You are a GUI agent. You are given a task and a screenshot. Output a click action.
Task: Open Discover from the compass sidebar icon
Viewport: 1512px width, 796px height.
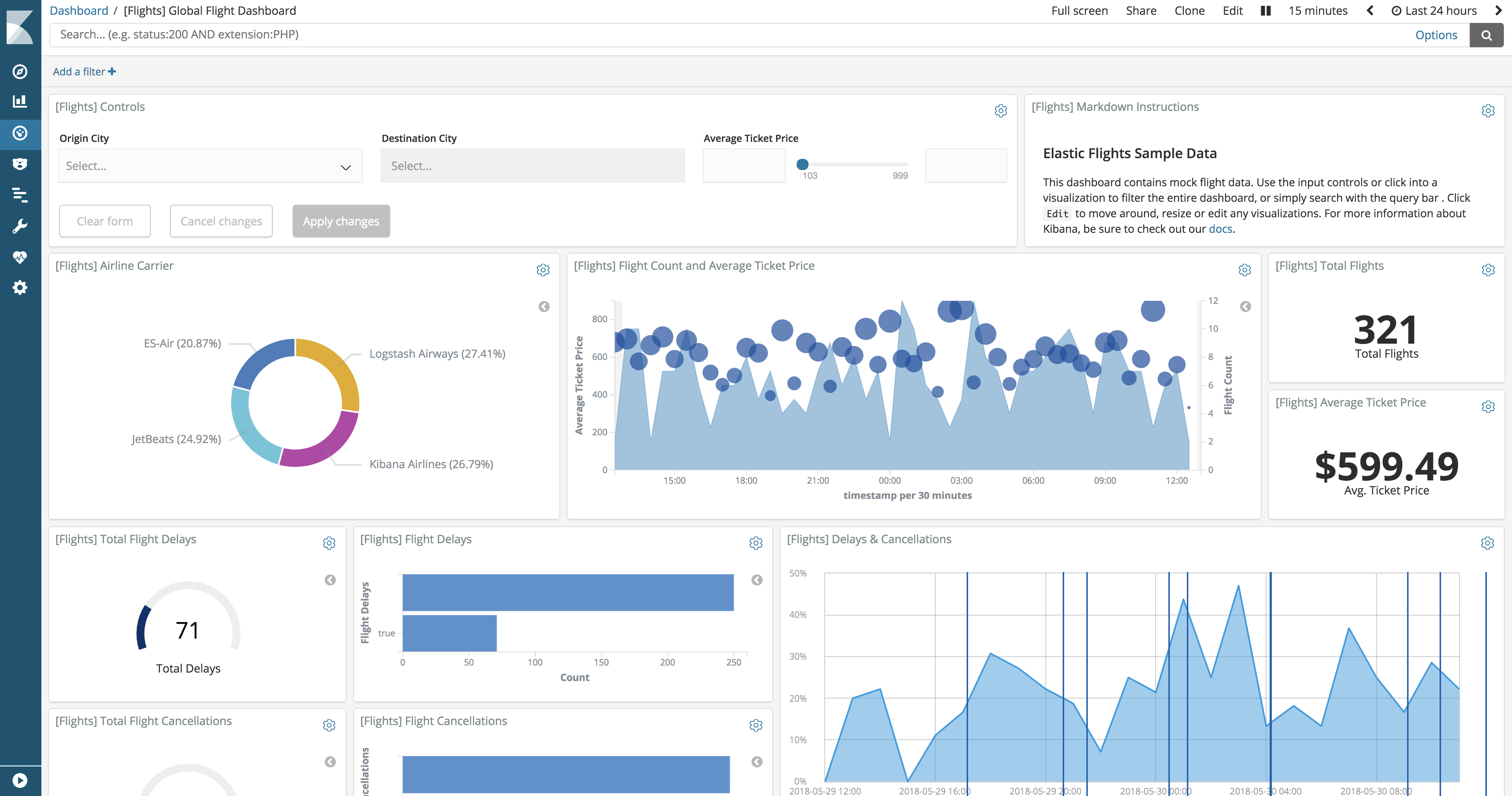point(20,72)
